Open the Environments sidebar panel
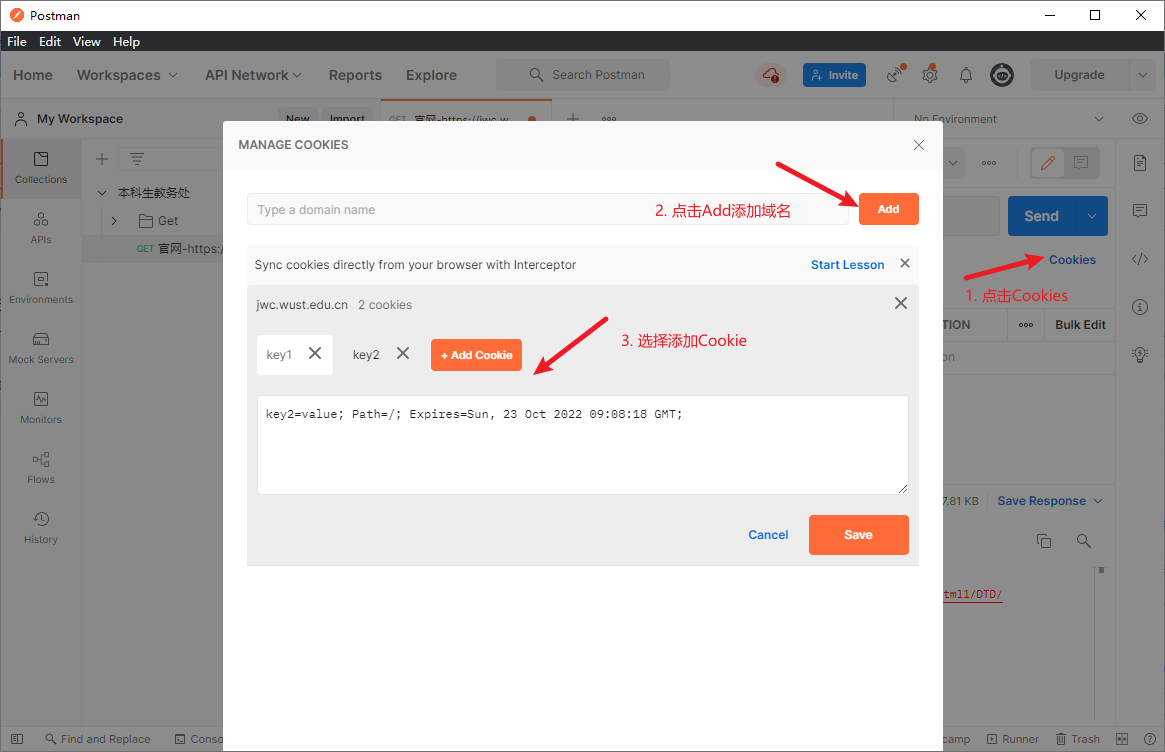 [41, 288]
